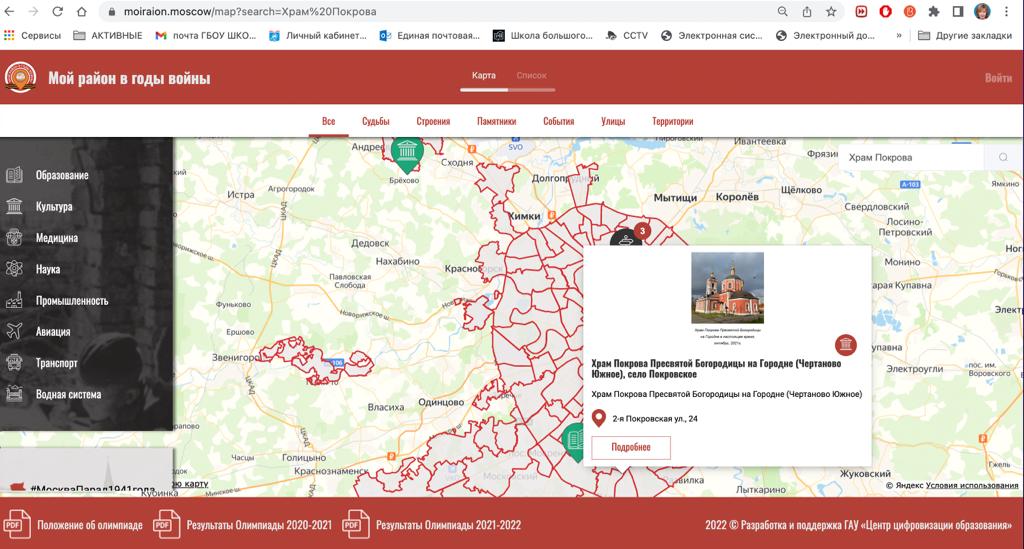The width and height of the screenshot is (1024, 549).
Task: Open the Сервисы apps grid icon
Action: pyautogui.click(x=9, y=35)
